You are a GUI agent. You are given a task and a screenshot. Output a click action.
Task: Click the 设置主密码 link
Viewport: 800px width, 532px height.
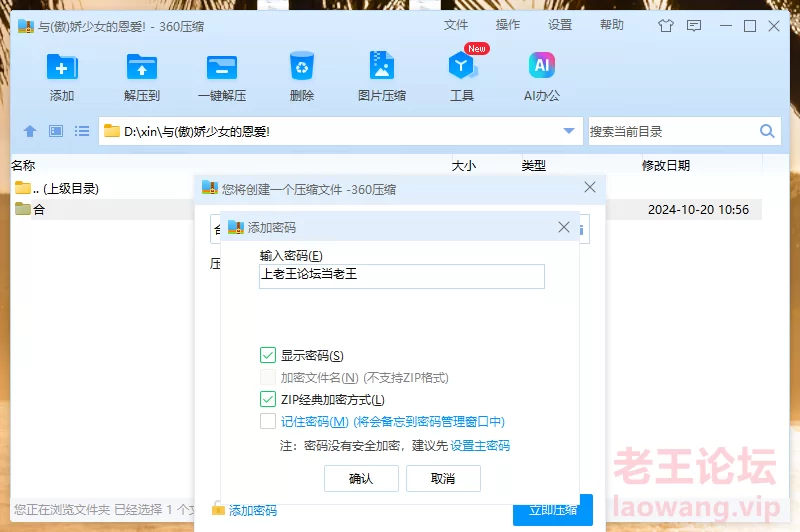click(480, 446)
